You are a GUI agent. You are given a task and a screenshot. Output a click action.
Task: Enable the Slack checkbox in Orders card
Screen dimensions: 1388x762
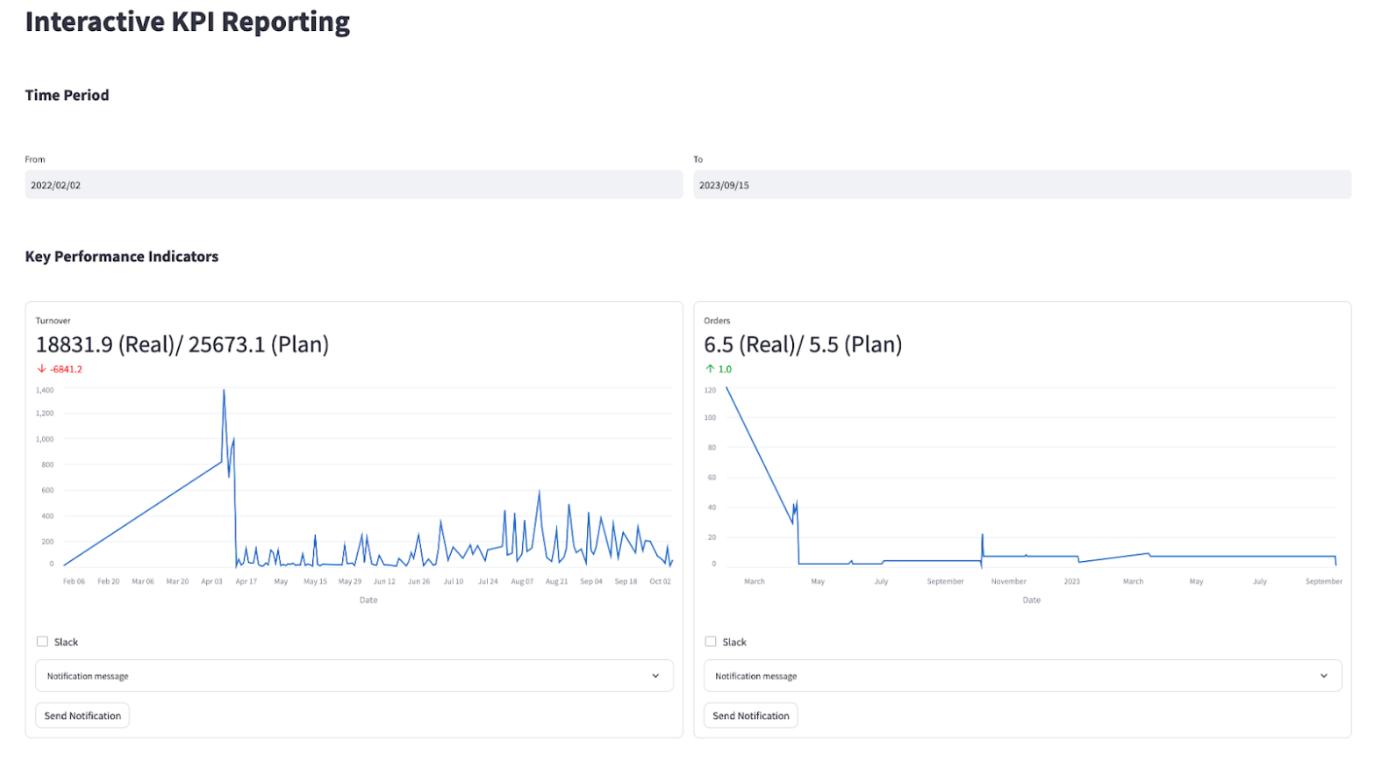pyautogui.click(x=710, y=642)
